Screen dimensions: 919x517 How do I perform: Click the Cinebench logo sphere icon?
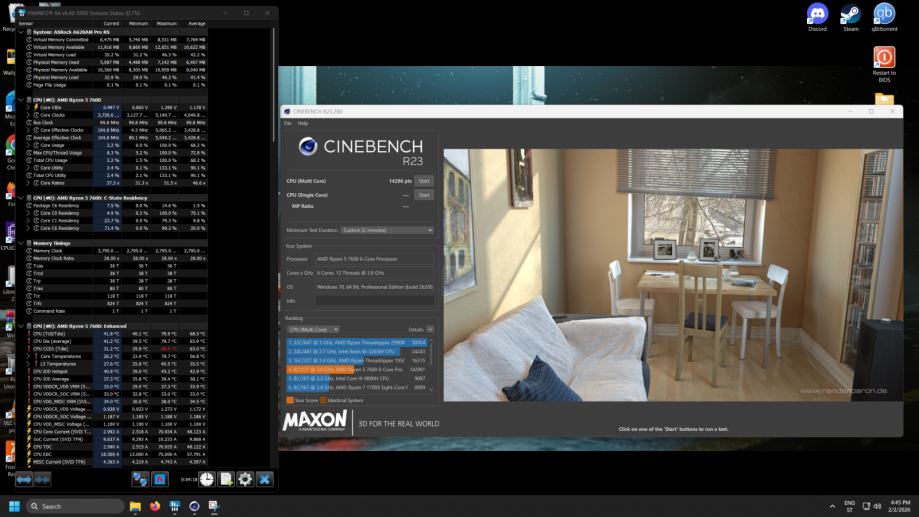pos(308,147)
